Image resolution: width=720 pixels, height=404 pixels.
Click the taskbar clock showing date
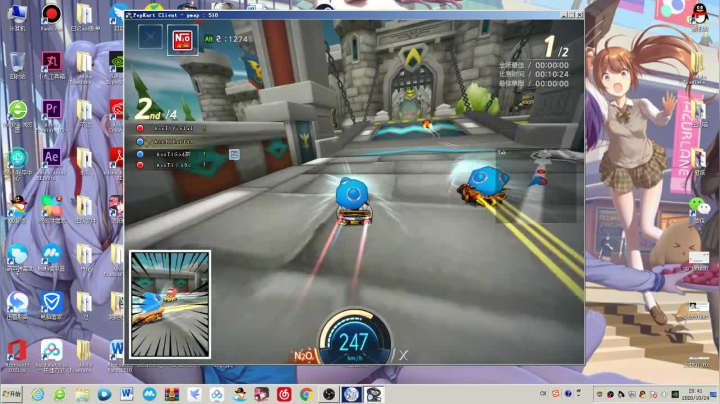(x=695, y=394)
